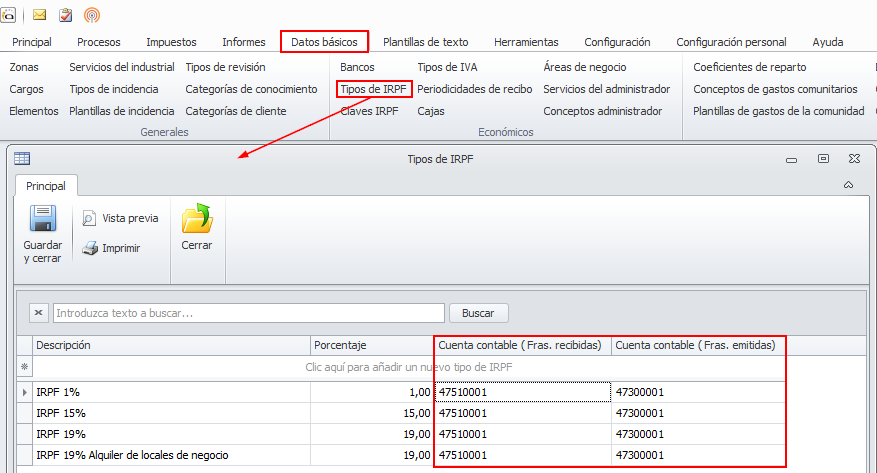Viewport: 877px width, 473px height.
Task: Open Coeficientes de reparto
Action: tap(750, 67)
